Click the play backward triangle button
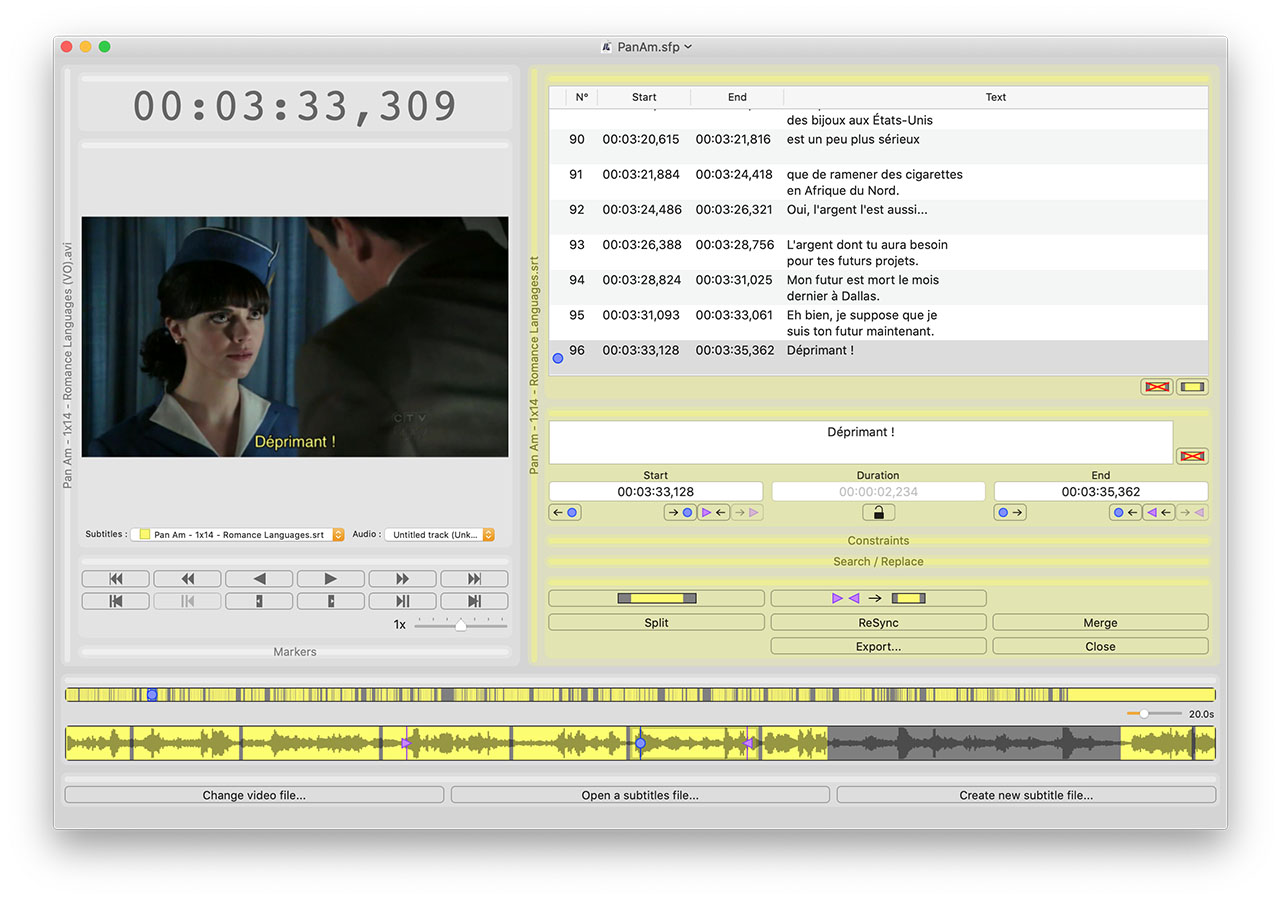 (x=259, y=579)
